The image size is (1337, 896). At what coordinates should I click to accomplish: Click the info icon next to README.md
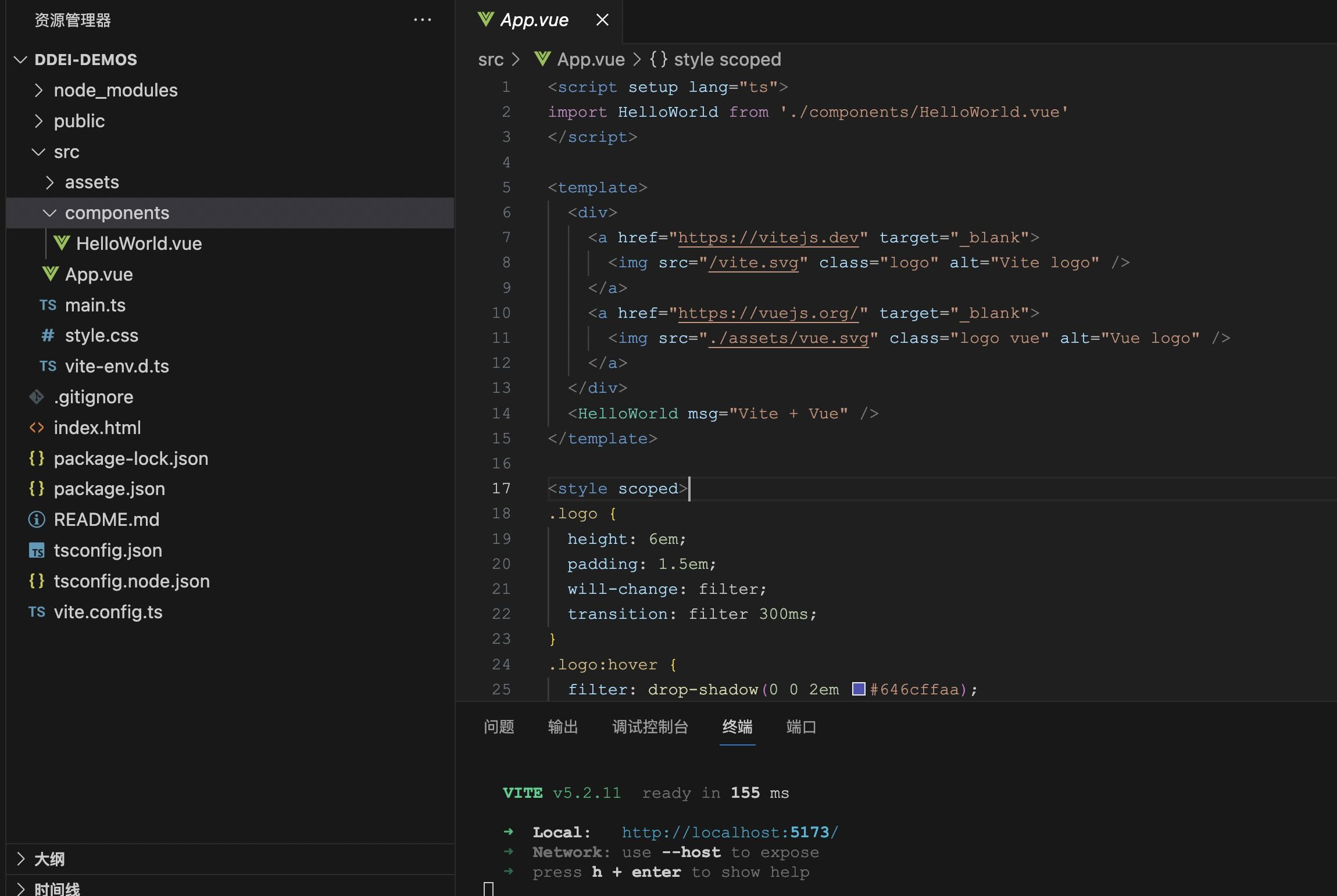37,519
